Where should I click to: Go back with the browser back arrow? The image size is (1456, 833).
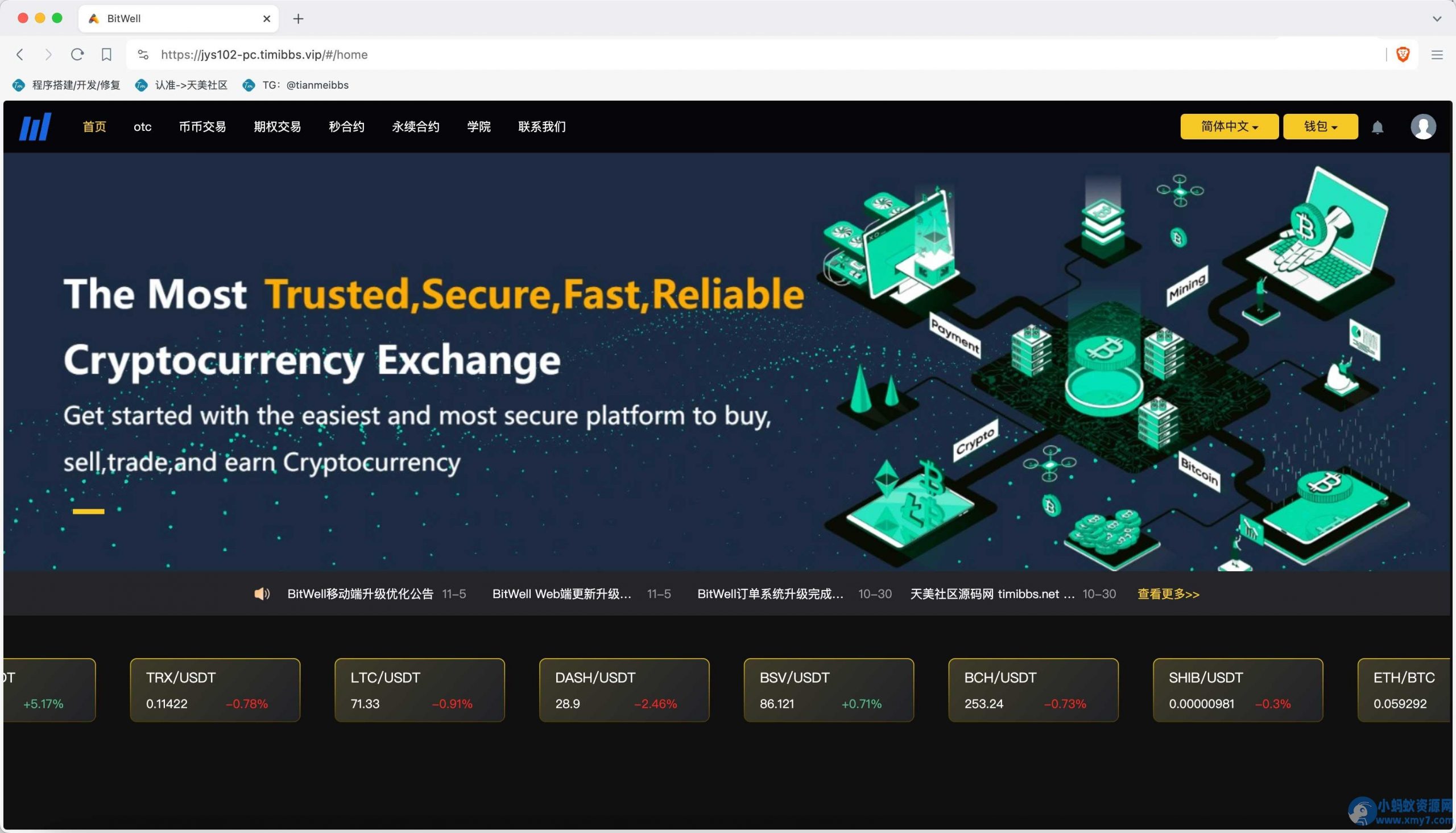tap(20, 55)
